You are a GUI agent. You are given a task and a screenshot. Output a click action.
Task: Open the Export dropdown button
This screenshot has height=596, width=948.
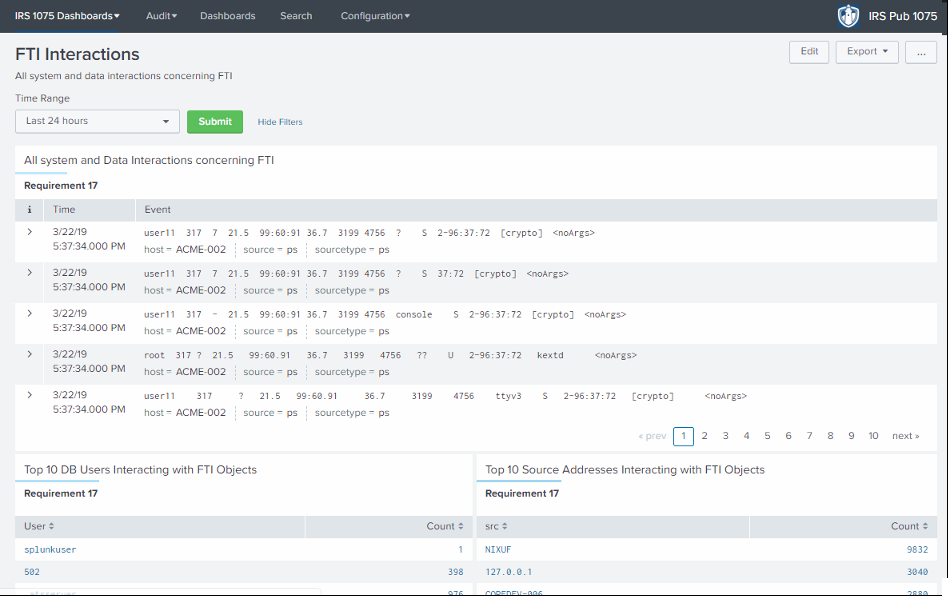tap(867, 52)
